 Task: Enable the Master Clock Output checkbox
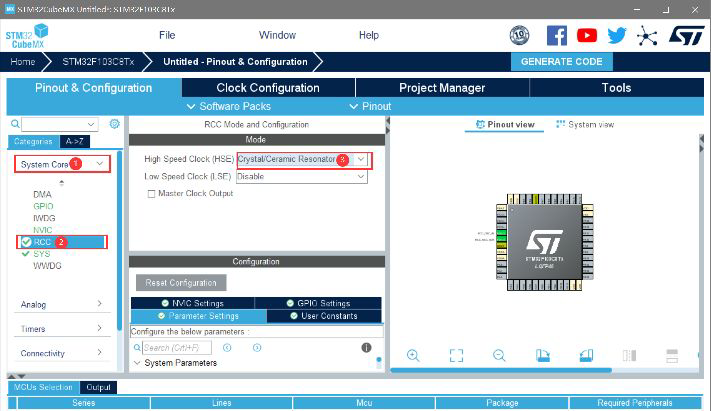[x=151, y=194]
